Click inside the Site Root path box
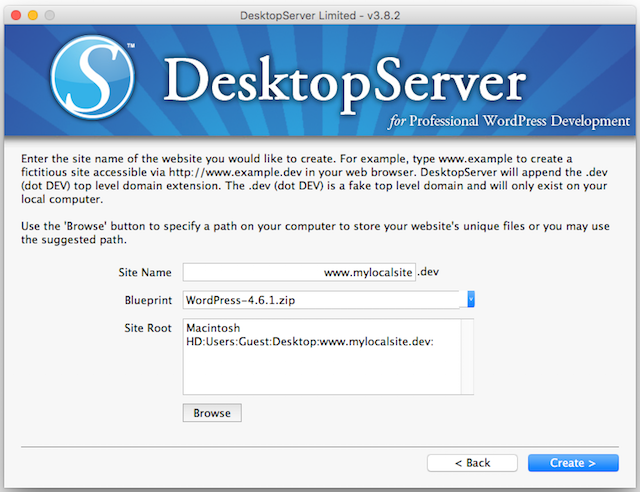 (320, 358)
